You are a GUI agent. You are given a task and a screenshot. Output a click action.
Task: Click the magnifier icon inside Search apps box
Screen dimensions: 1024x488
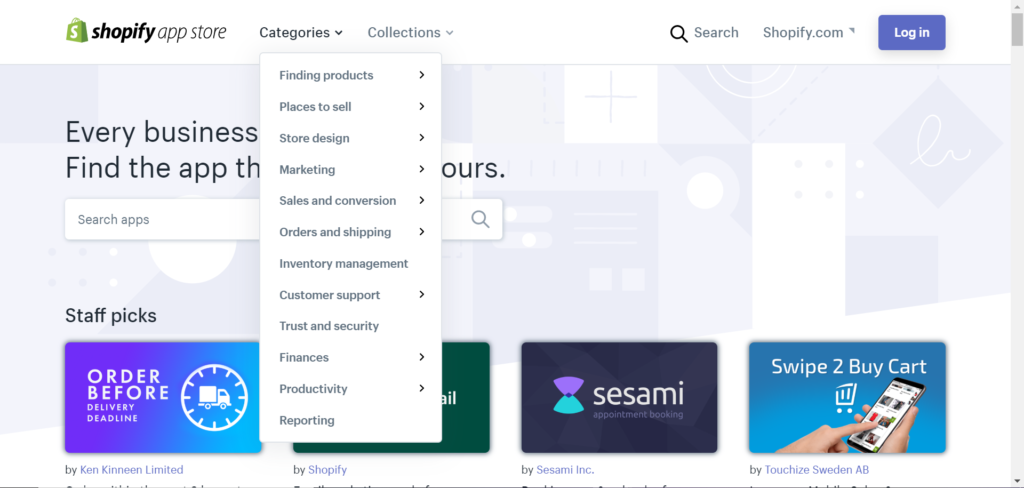[x=480, y=219]
